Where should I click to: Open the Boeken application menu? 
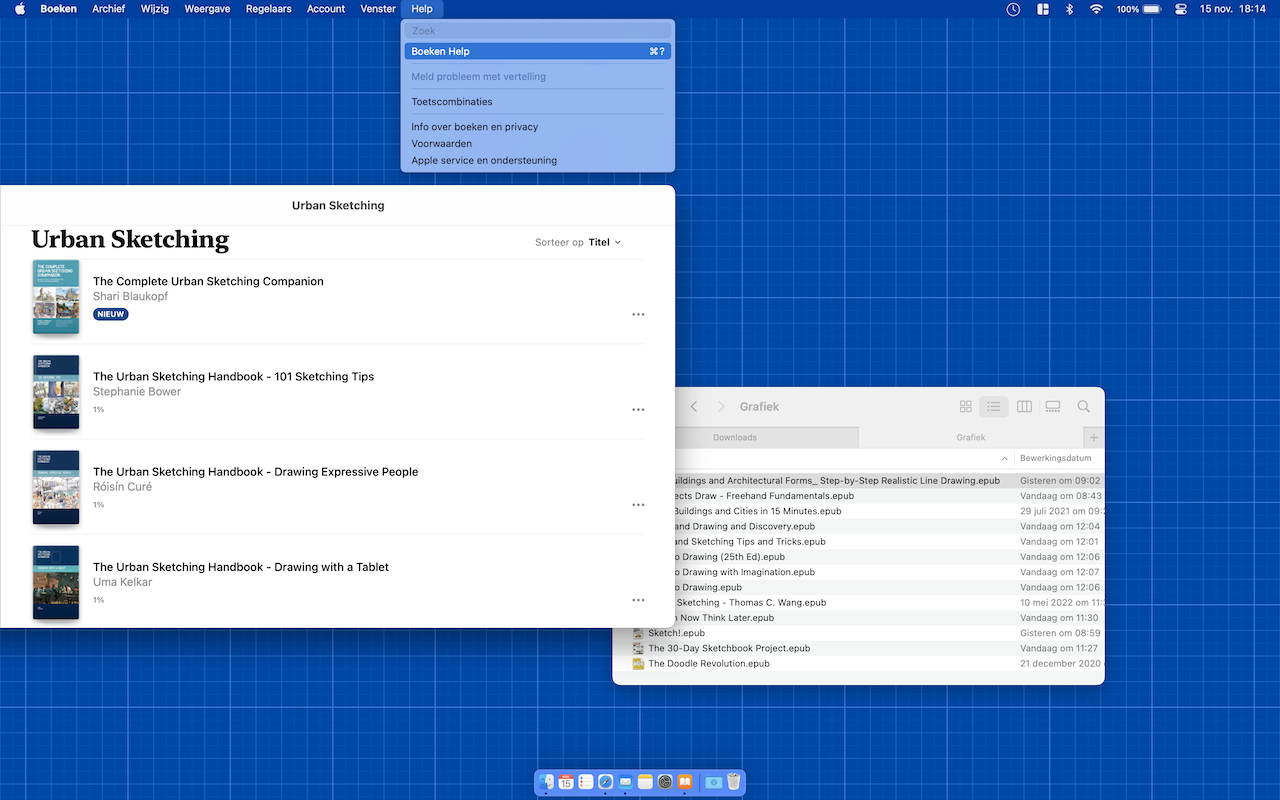pos(58,9)
